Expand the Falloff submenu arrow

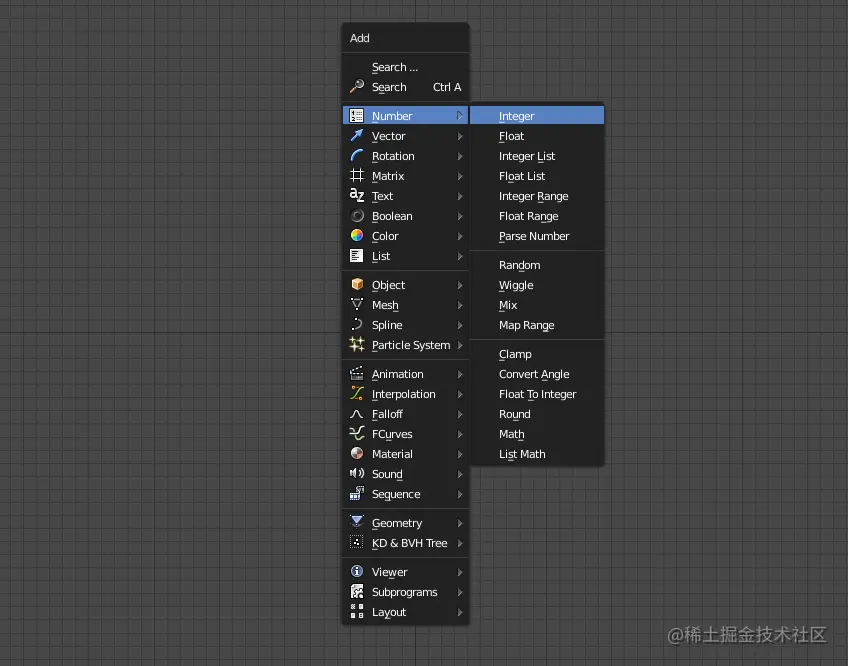click(460, 414)
